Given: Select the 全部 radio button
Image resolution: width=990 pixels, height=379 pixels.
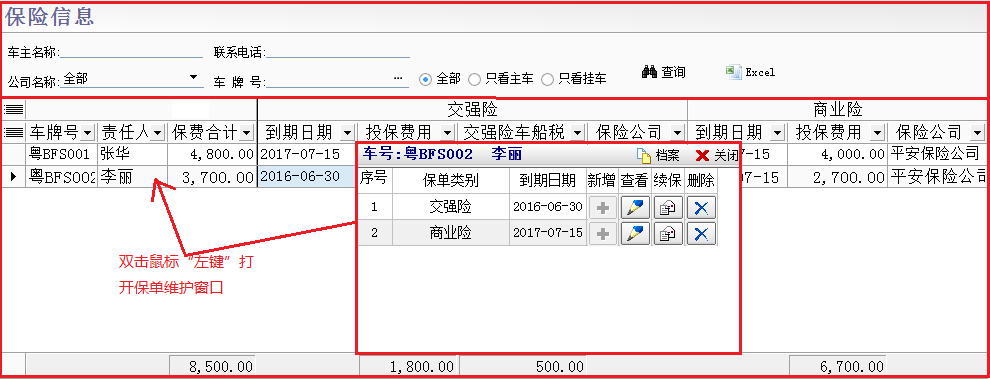Looking at the screenshot, I should click(x=425, y=79).
